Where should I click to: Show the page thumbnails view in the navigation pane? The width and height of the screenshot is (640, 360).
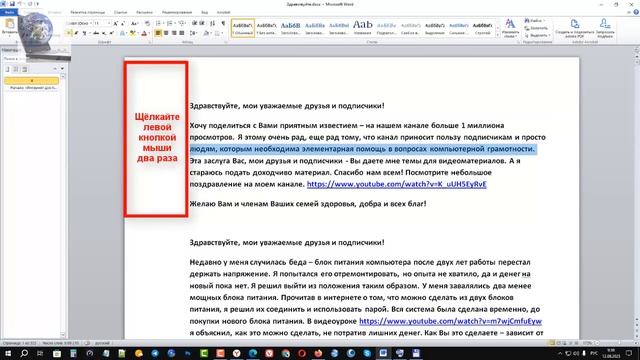point(16,69)
